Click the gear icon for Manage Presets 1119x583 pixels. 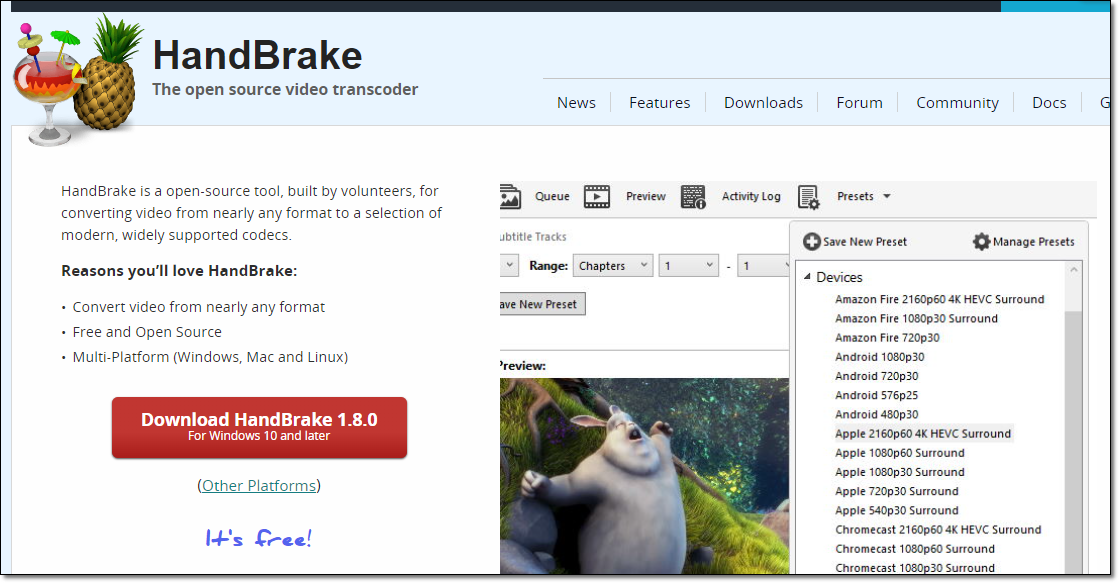(981, 242)
